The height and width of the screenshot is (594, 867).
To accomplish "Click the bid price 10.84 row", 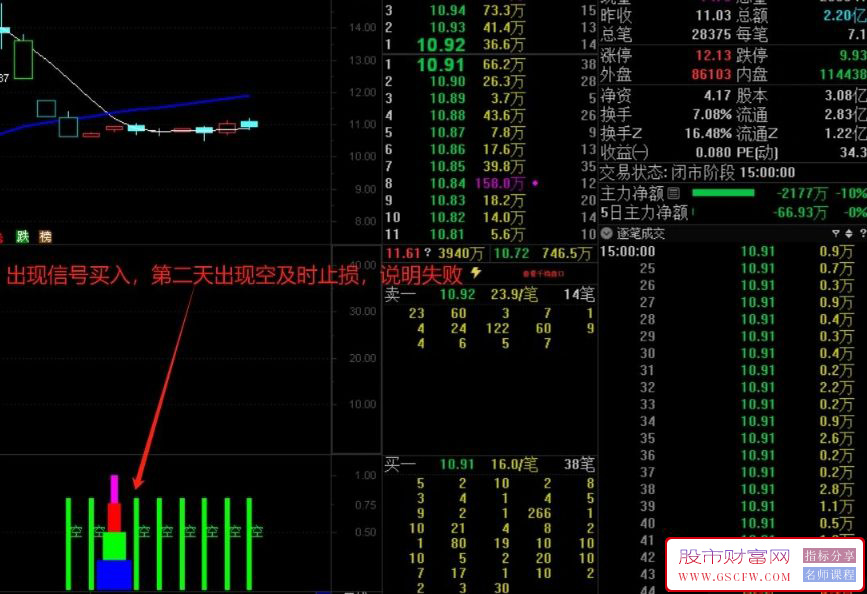I will coord(447,183).
